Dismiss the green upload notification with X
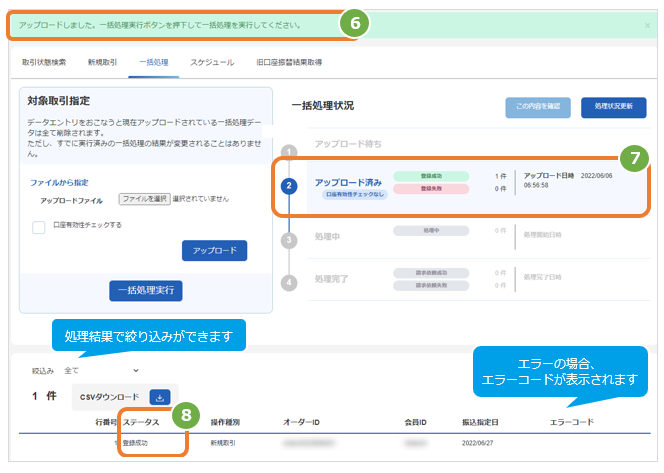Viewport: 664px width, 473px height. 647,25
